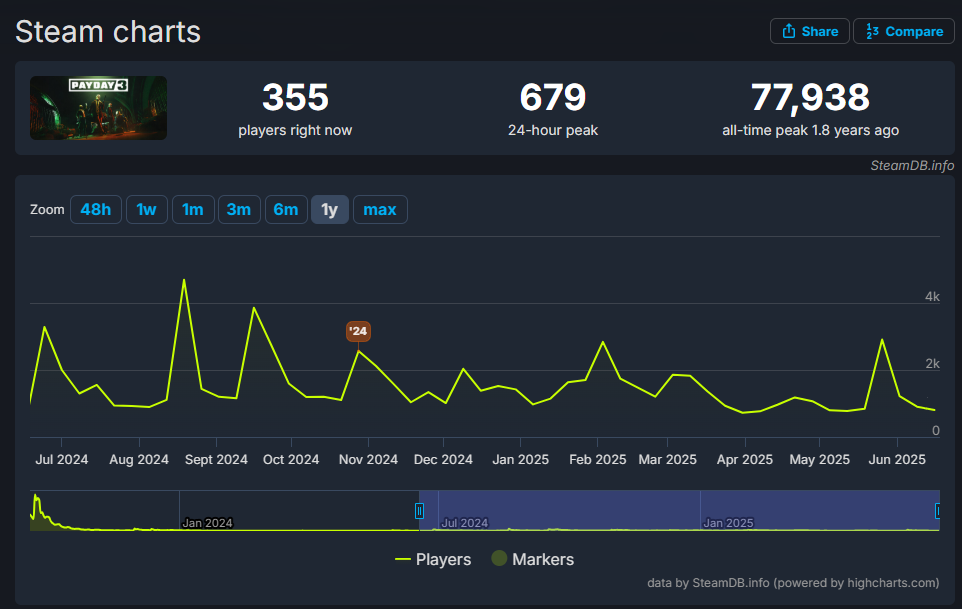This screenshot has height=609, width=962.
Task: Click the Oct 2024 x-axis label
Action: tap(291, 459)
